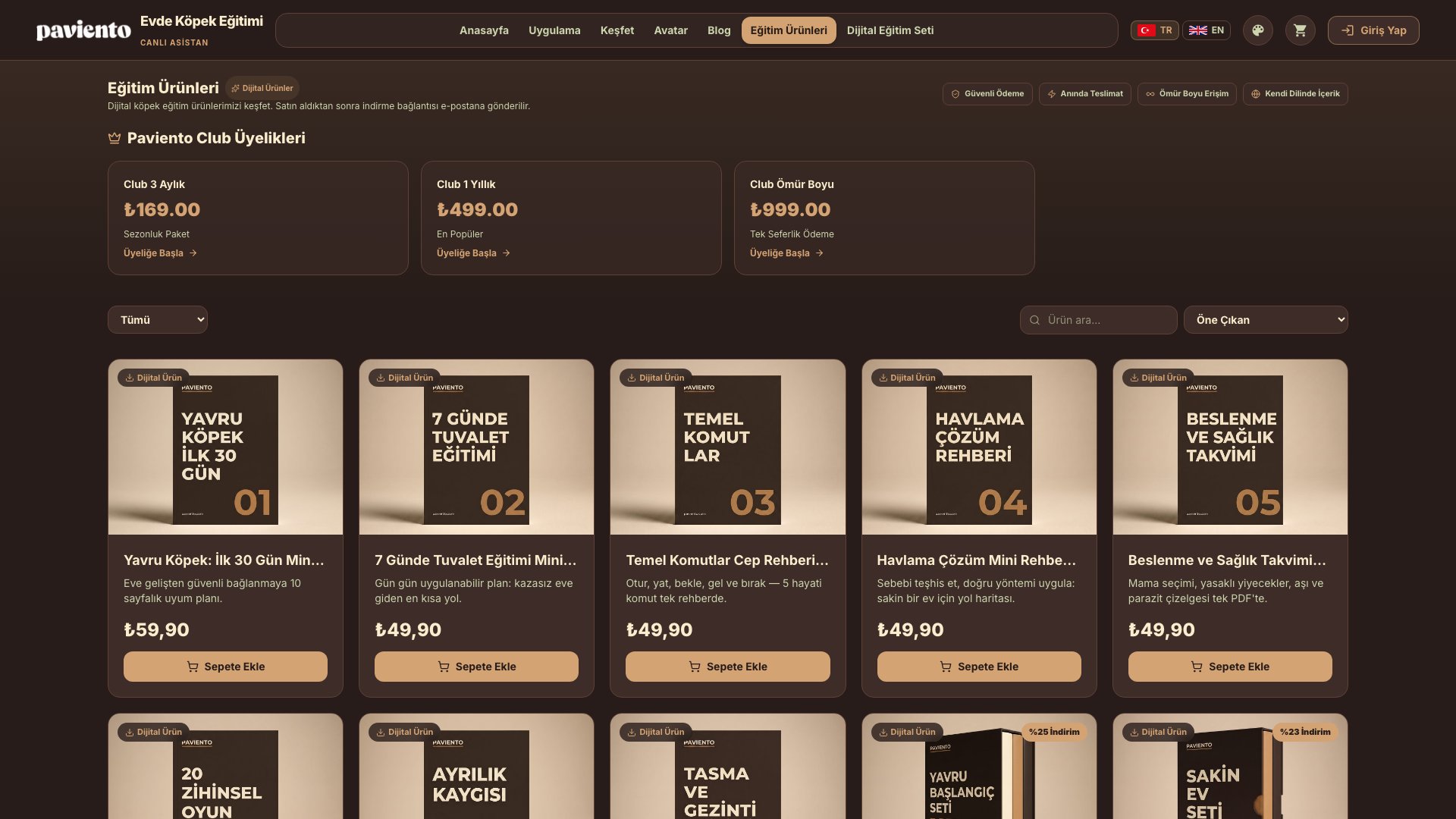
Task: Open the Avatar nav item
Action: pyautogui.click(x=671, y=30)
